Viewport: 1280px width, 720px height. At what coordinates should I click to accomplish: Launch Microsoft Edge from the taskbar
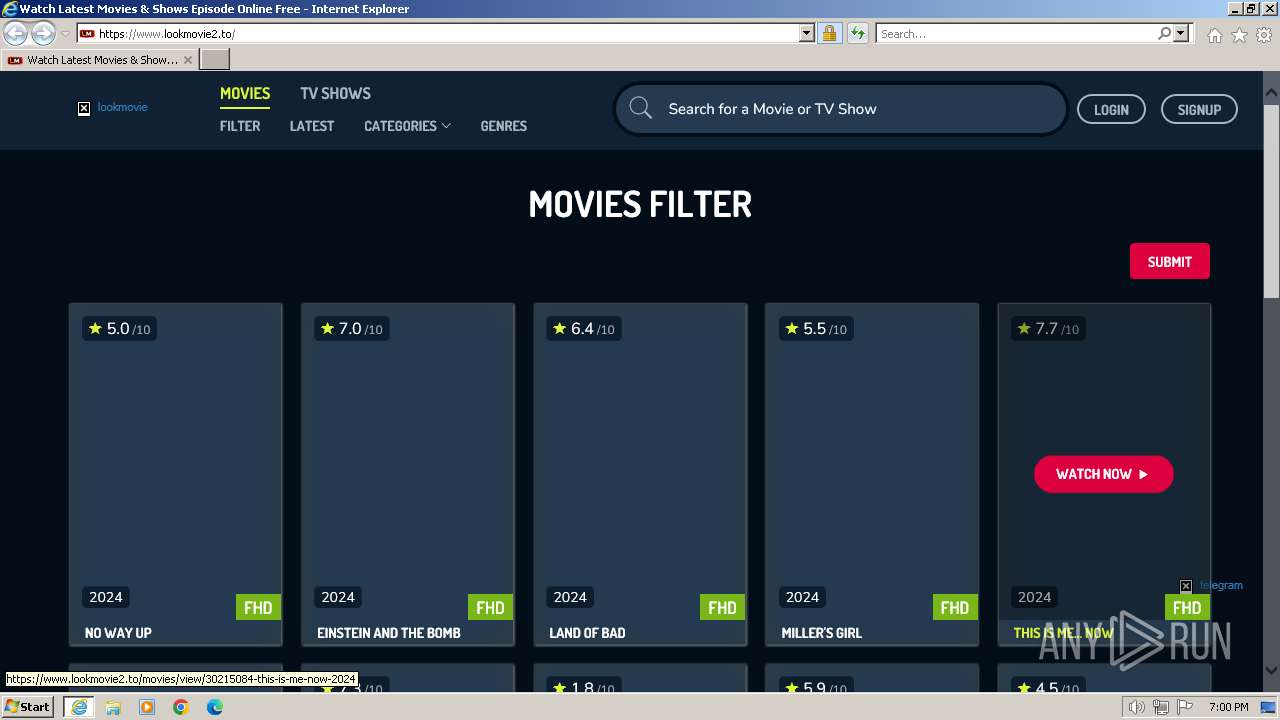215,707
